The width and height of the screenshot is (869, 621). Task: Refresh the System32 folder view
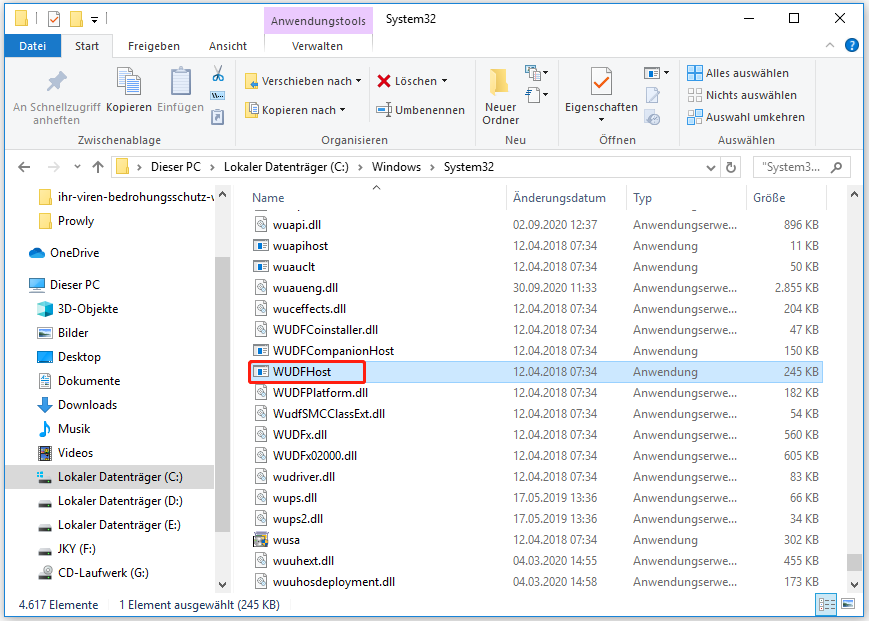coord(731,167)
